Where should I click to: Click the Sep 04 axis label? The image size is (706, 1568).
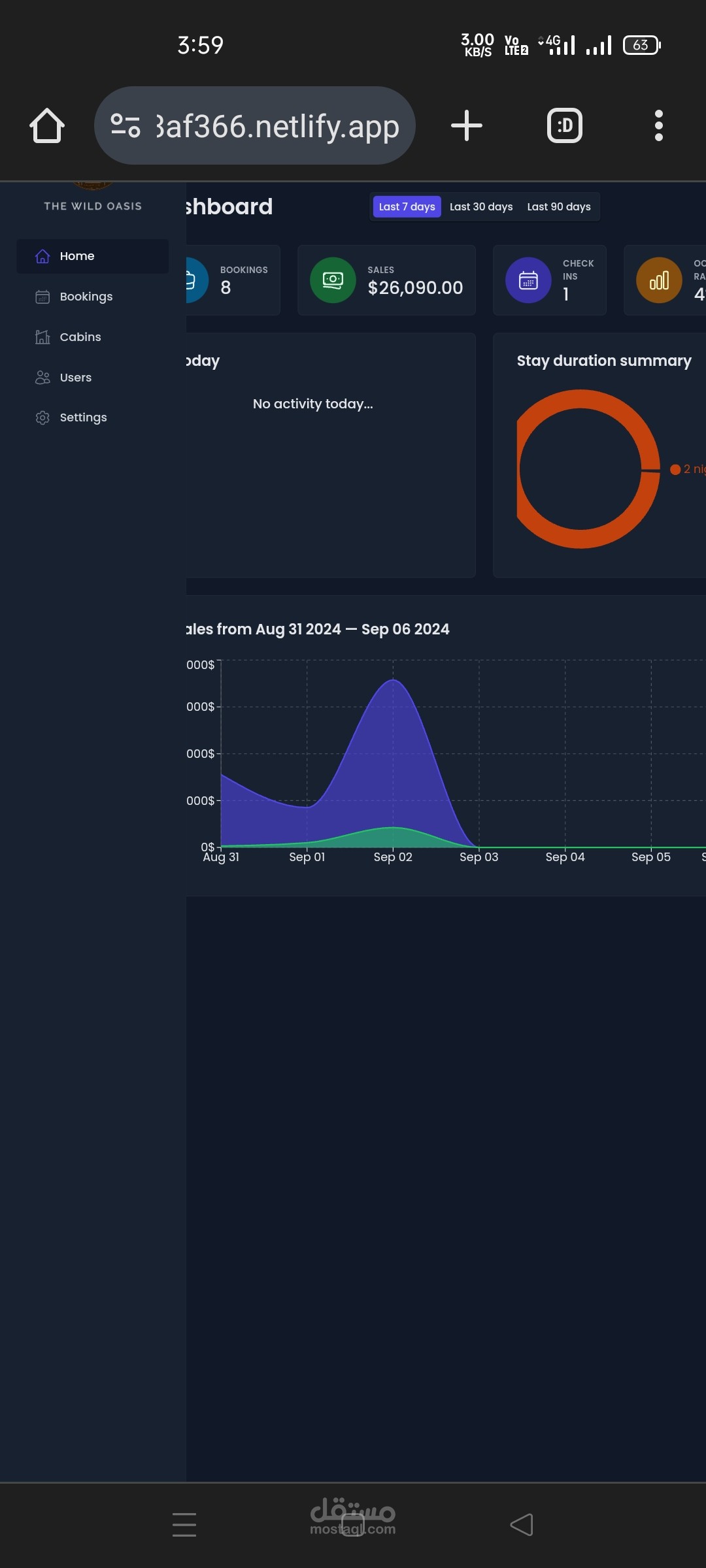pos(565,857)
